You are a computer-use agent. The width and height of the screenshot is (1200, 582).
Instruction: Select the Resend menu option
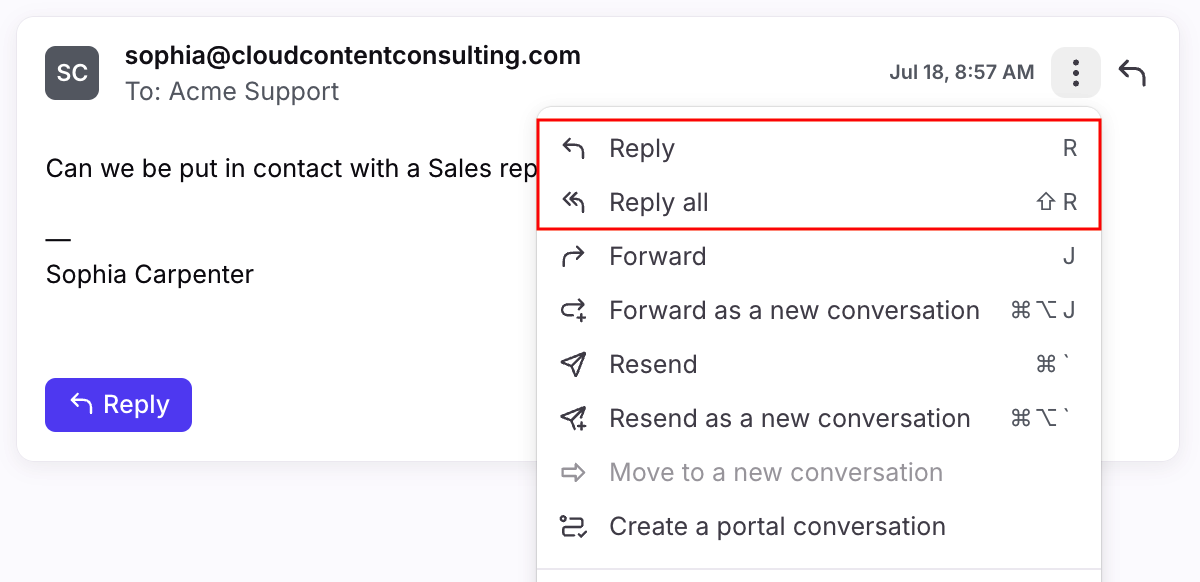[x=819, y=365]
